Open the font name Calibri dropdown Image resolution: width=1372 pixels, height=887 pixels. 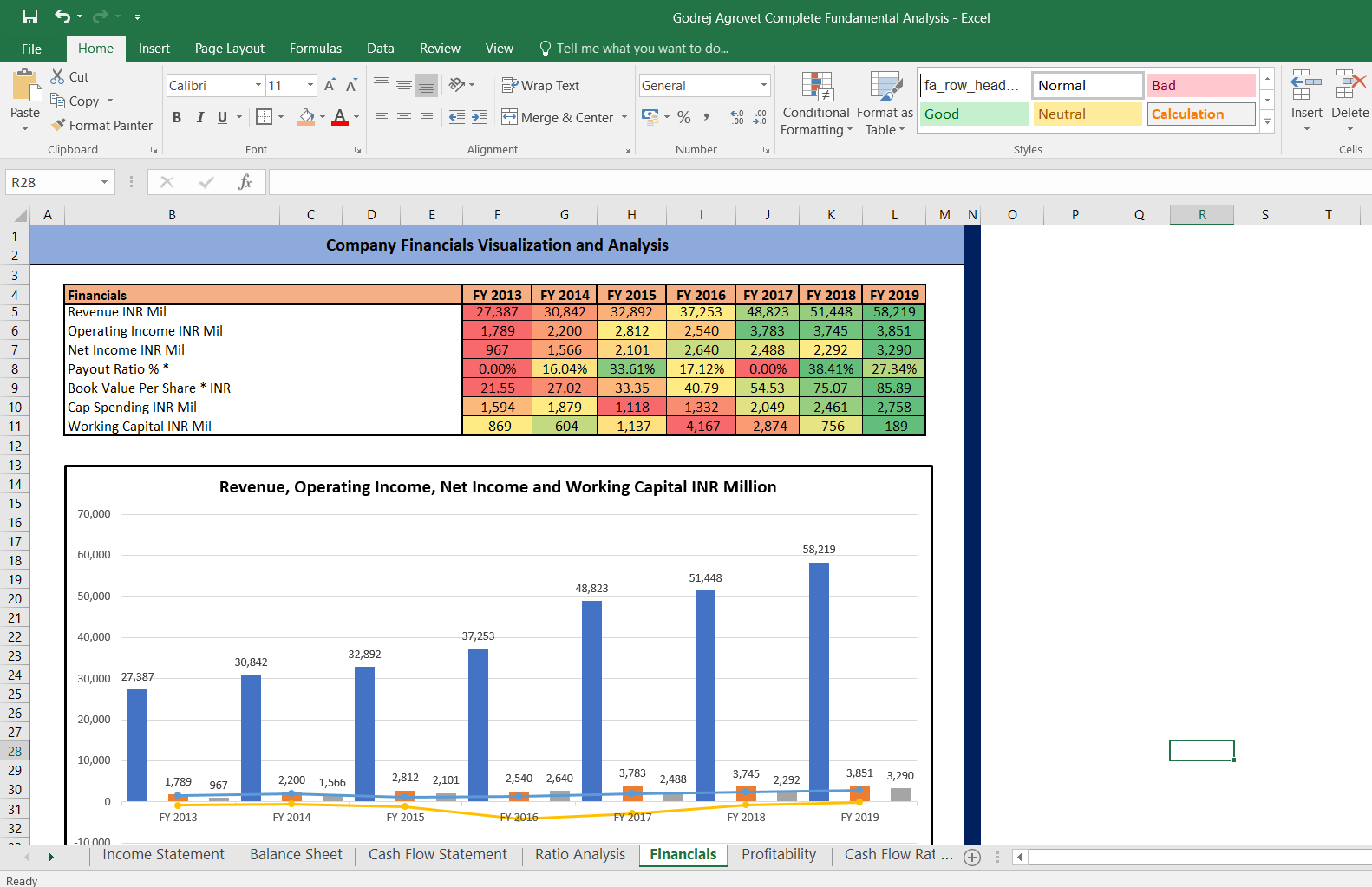(x=258, y=85)
